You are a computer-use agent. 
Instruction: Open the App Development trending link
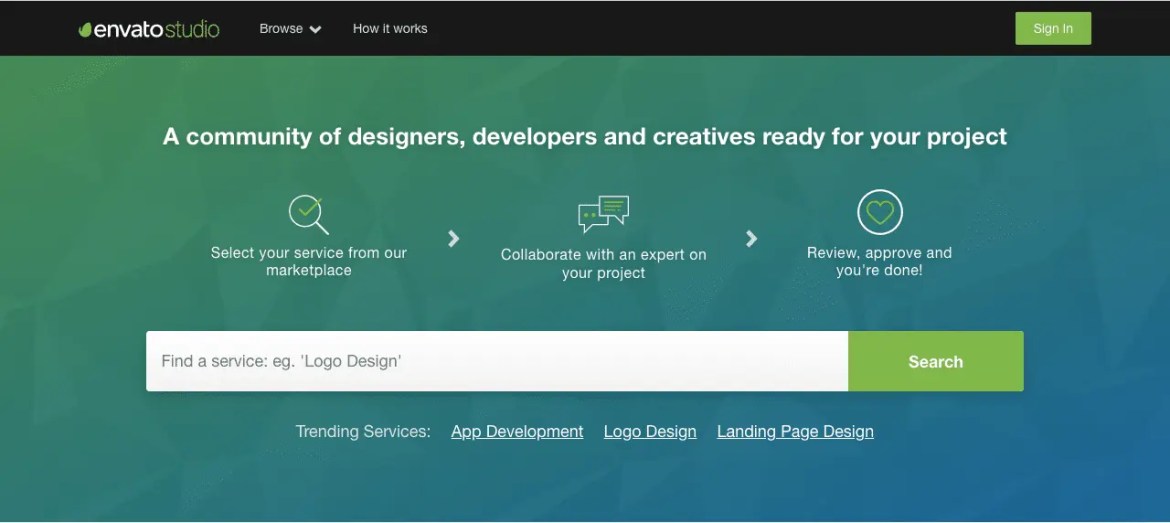(x=517, y=431)
